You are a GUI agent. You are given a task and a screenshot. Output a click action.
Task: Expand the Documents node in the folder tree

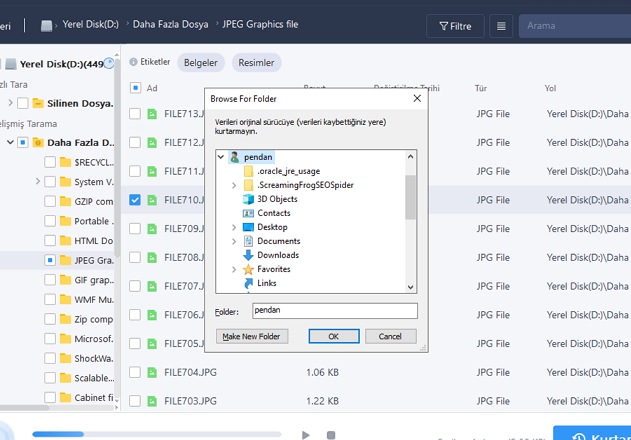click(x=234, y=242)
